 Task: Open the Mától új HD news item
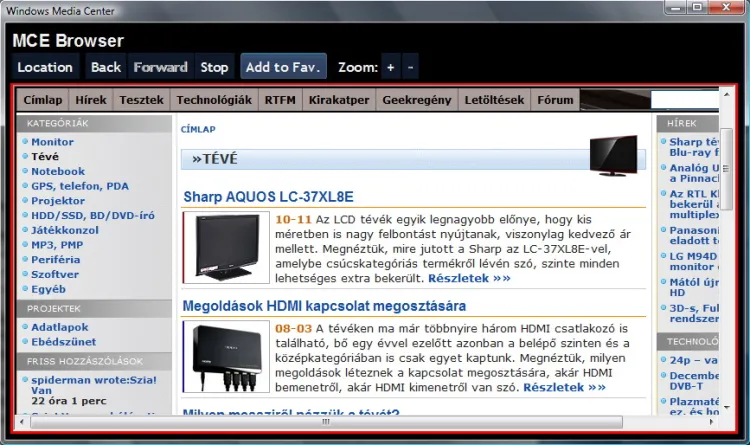(x=694, y=287)
